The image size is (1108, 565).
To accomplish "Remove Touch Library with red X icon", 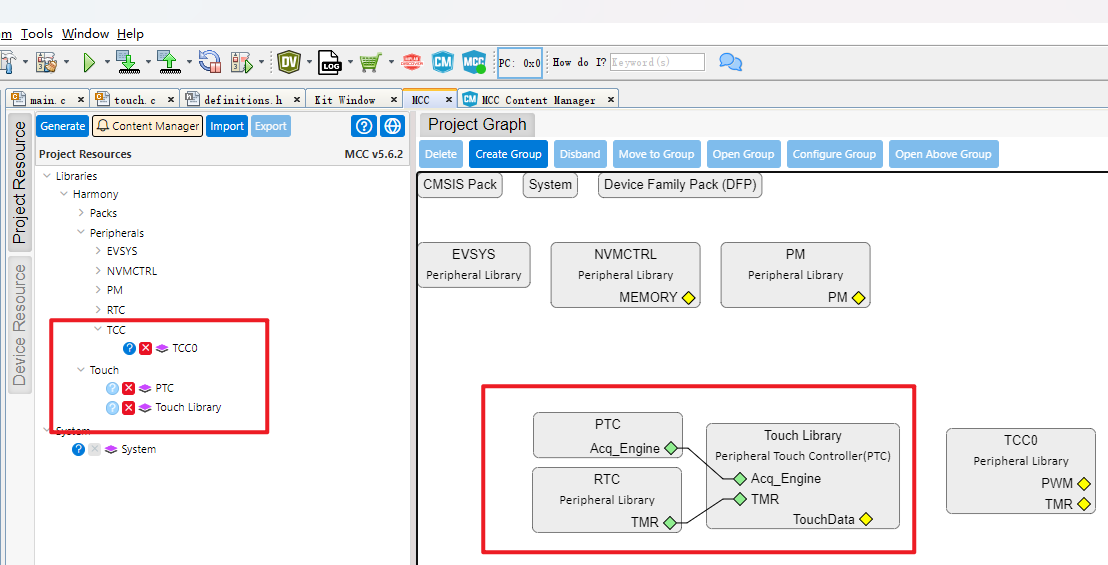I will [129, 408].
